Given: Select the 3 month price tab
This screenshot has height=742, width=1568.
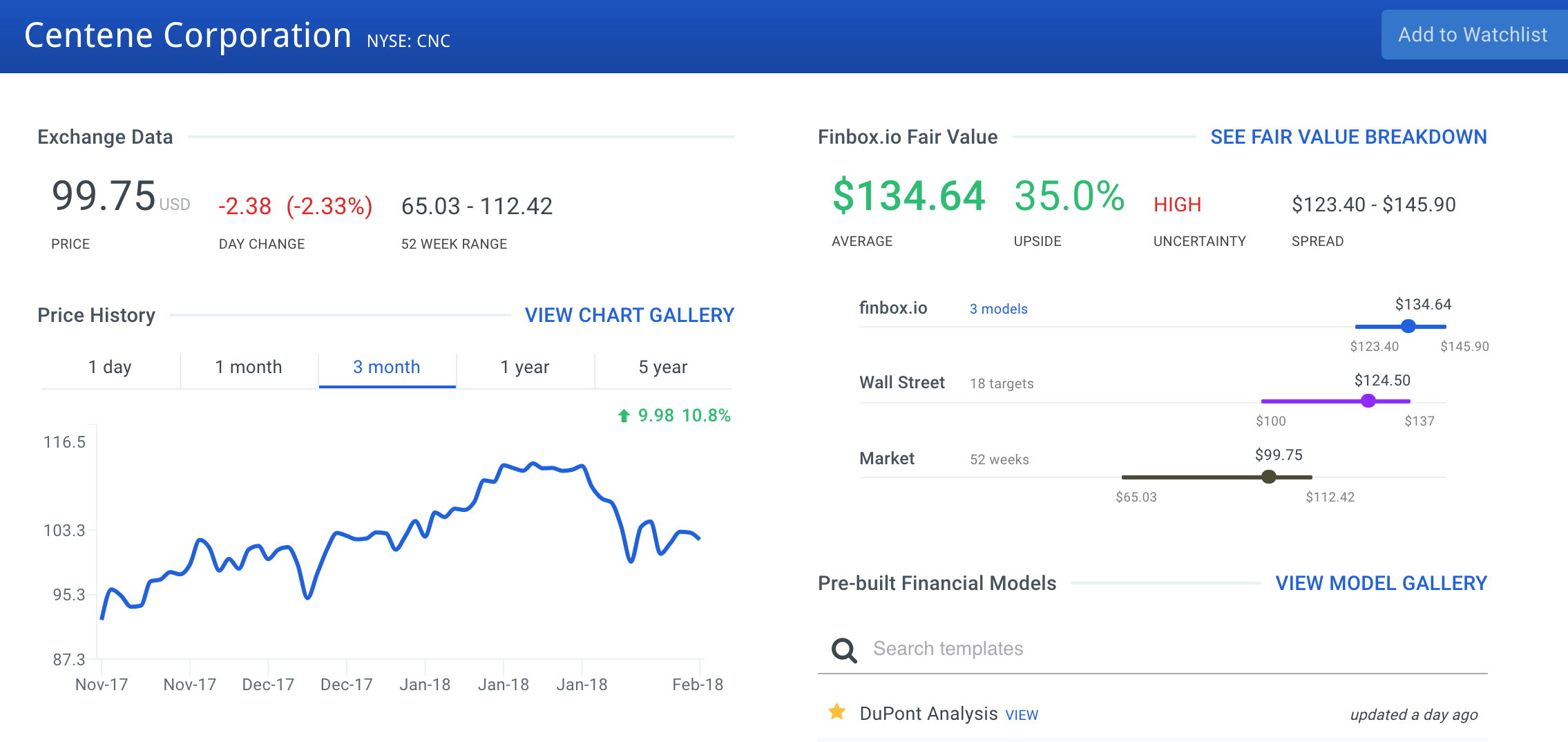Looking at the screenshot, I should click(x=387, y=368).
